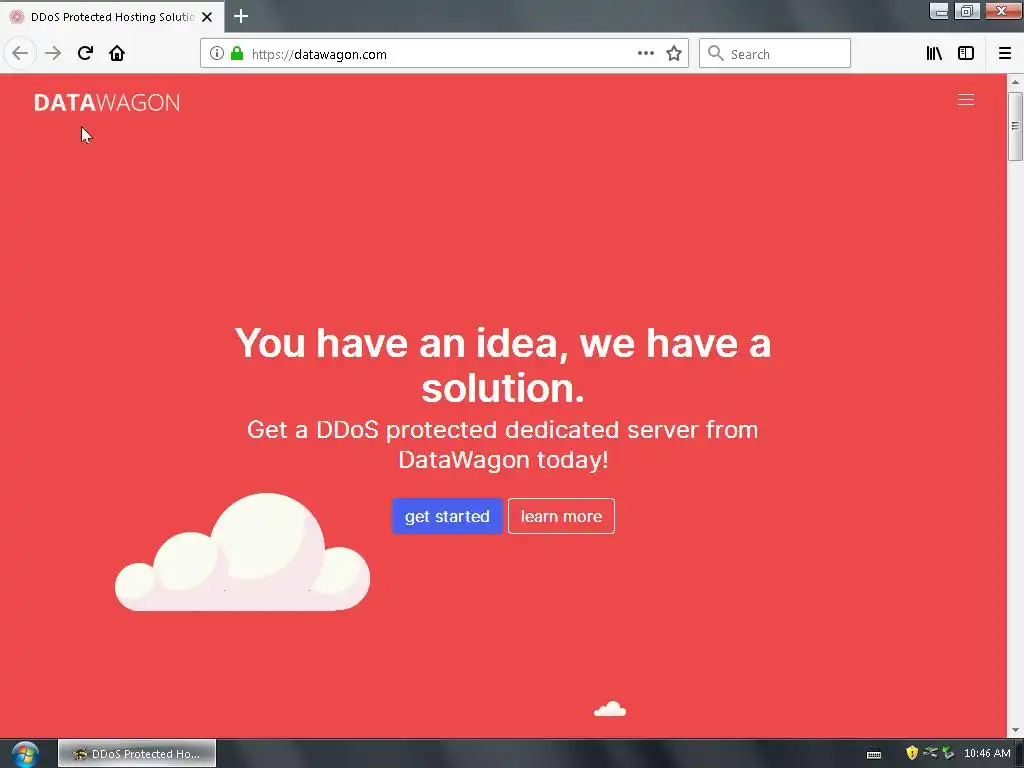Click the taskbar clock showing 10:46 AM
This screenshot has width=1024, height=768.
[x=987, y=753]
